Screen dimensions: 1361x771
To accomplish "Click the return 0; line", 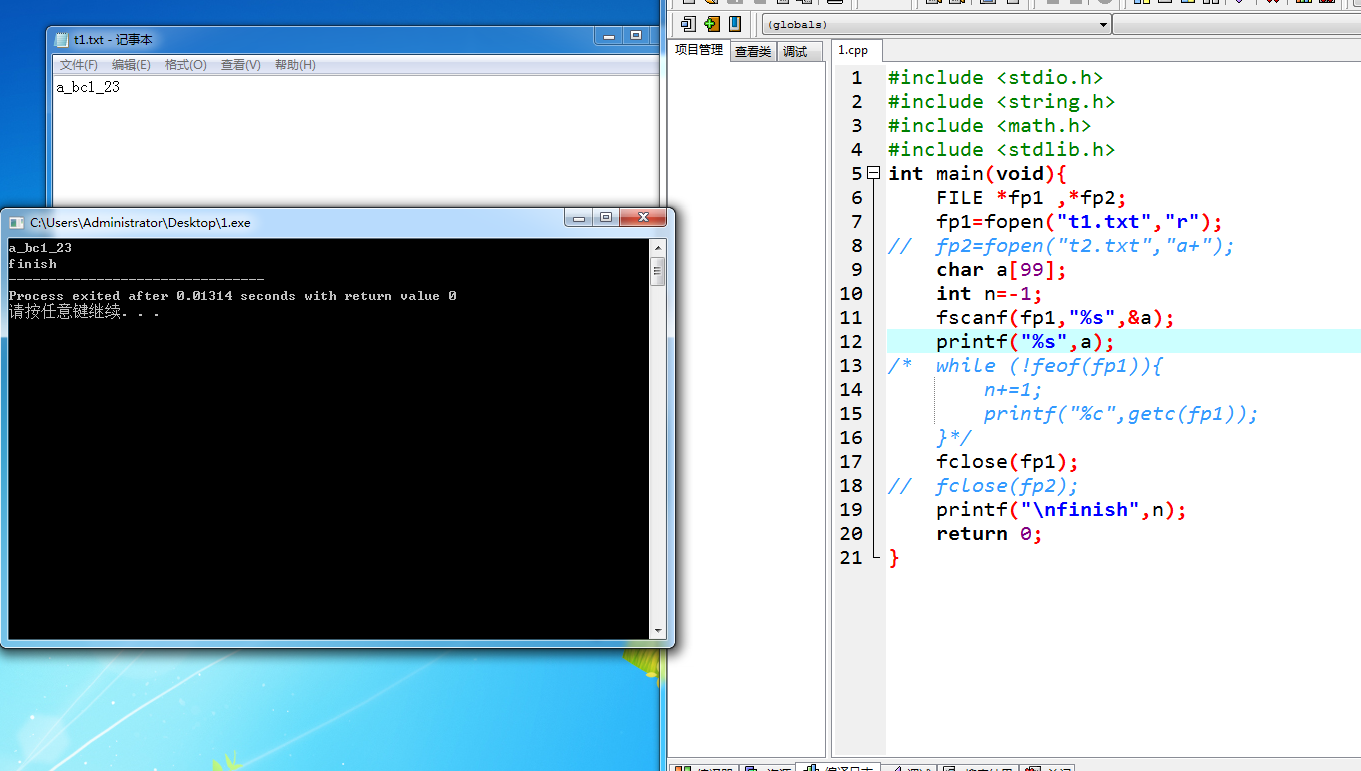I will pos(989,533).
